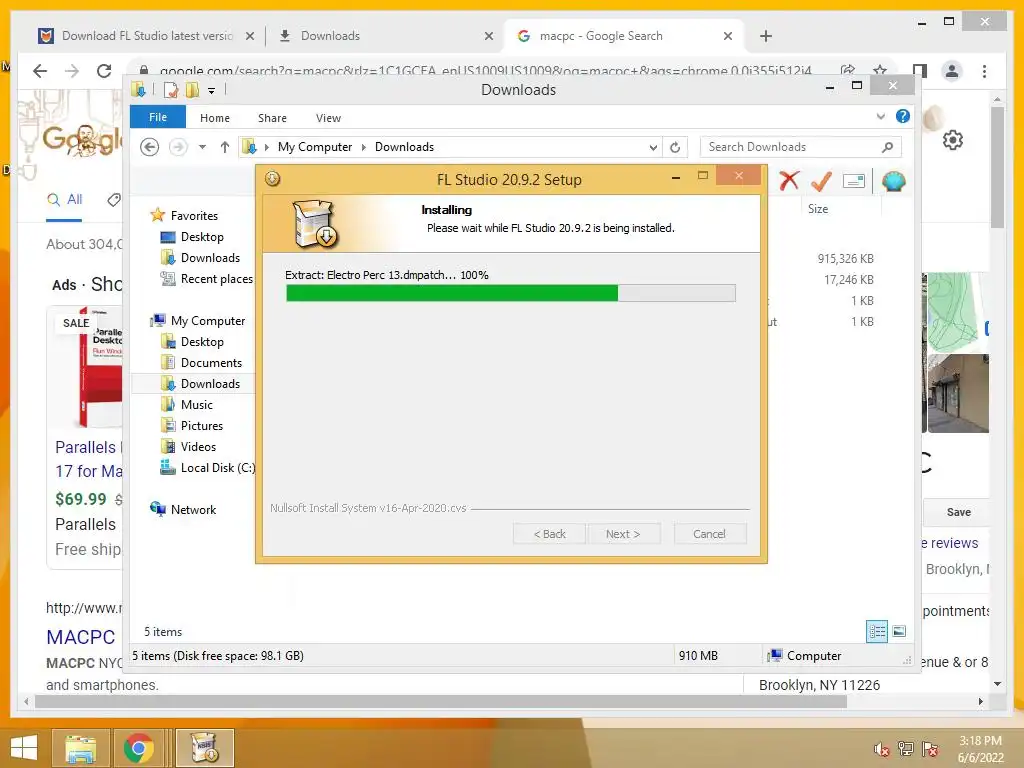Click the Chrome horizontal scrollbar

click(441, 701)
